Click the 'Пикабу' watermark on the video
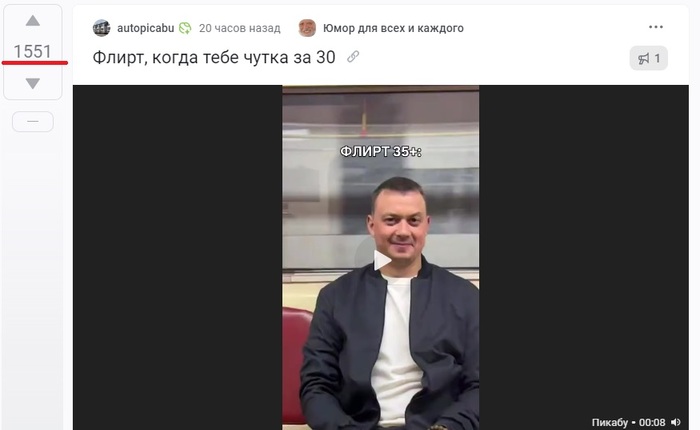 [x=609, y=422]
